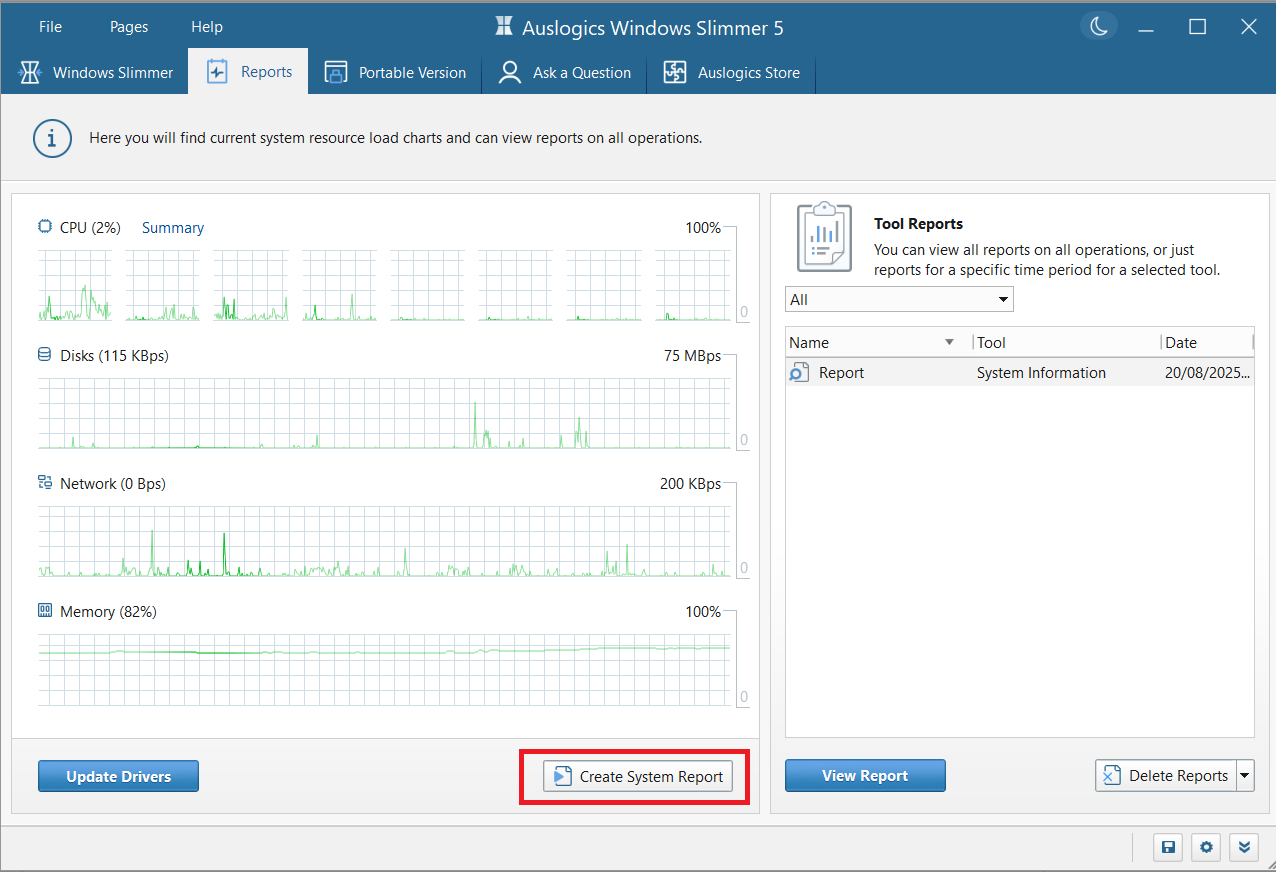Click the Memory usage icon

tap(44, 611)
